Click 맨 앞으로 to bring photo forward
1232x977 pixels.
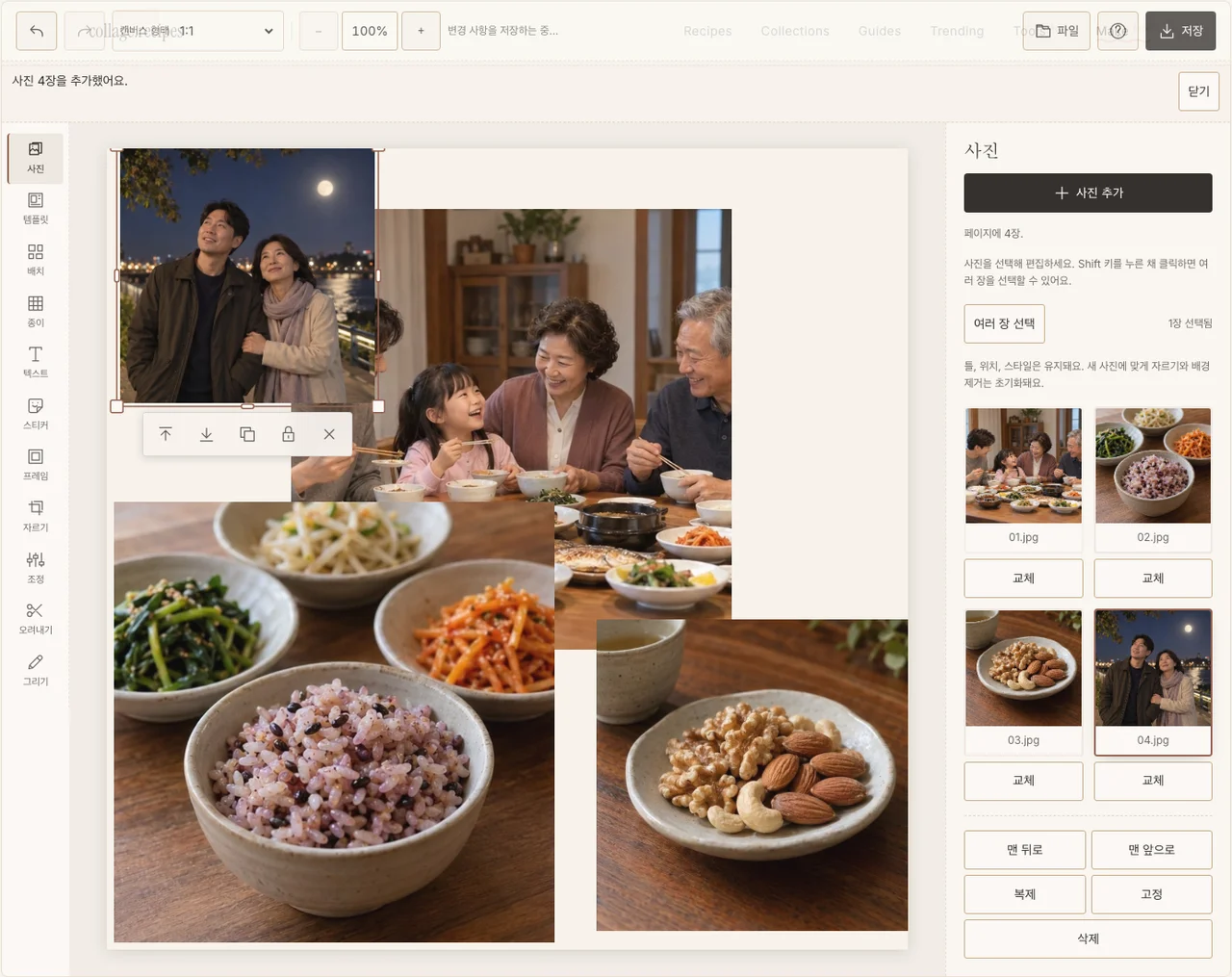click(1152, 850)
